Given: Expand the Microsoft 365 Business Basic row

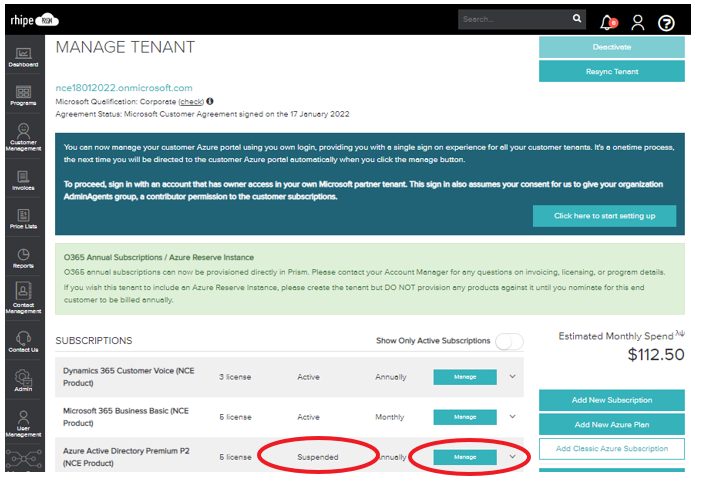Looking at the screenshot, I should (x=513, y=417).
